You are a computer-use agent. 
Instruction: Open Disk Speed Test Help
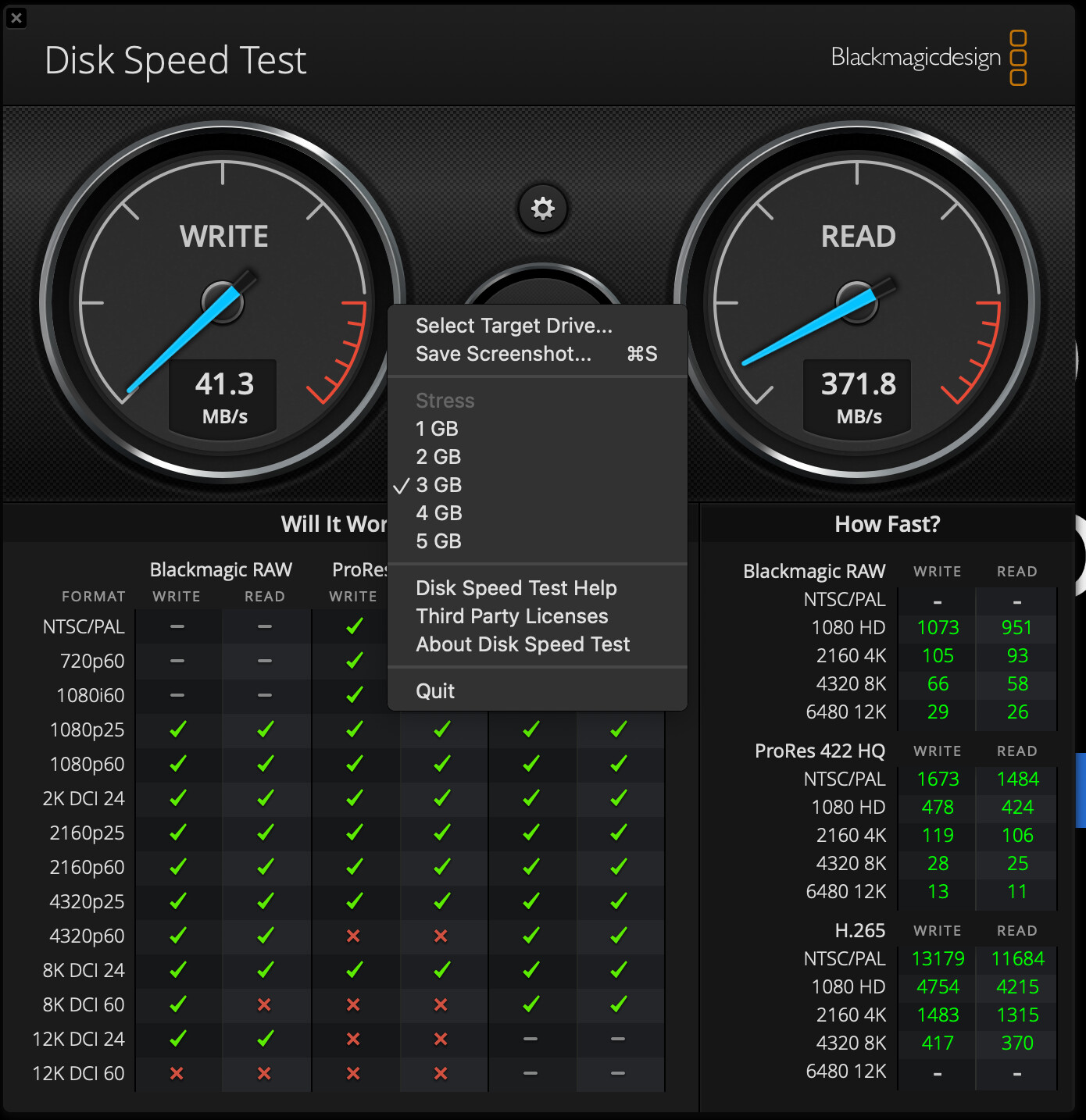[x=516, y=588]
